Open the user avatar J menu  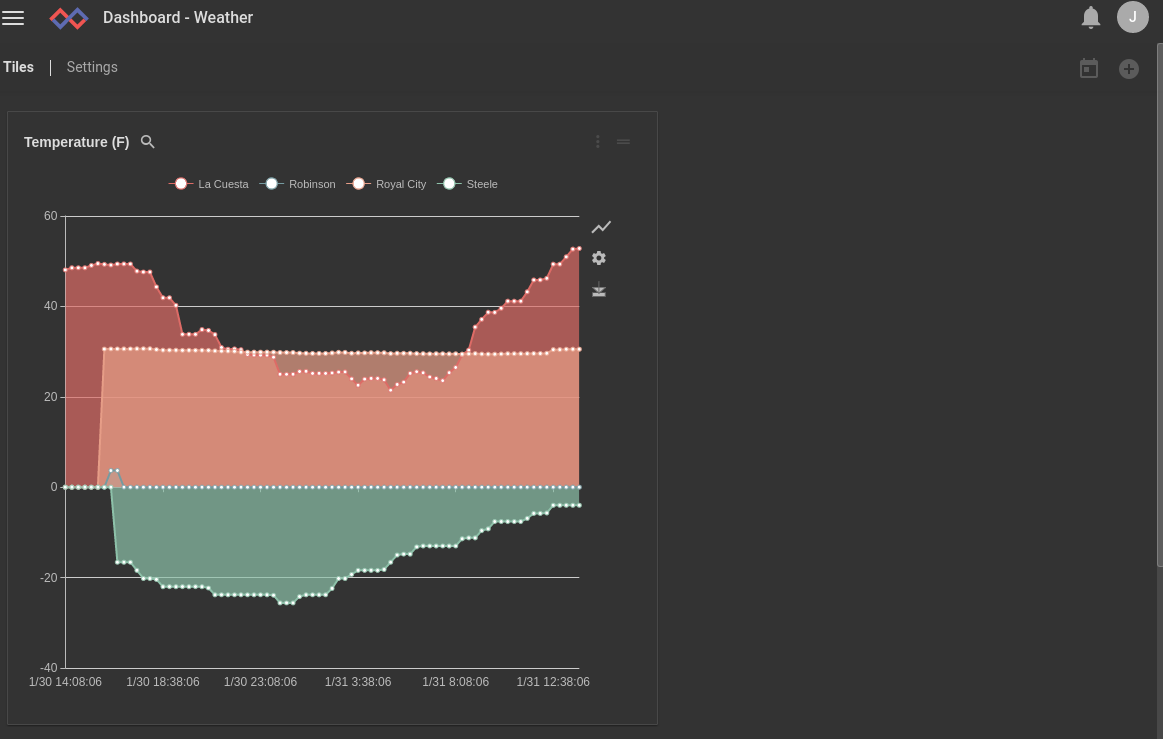coord(1133,17)
